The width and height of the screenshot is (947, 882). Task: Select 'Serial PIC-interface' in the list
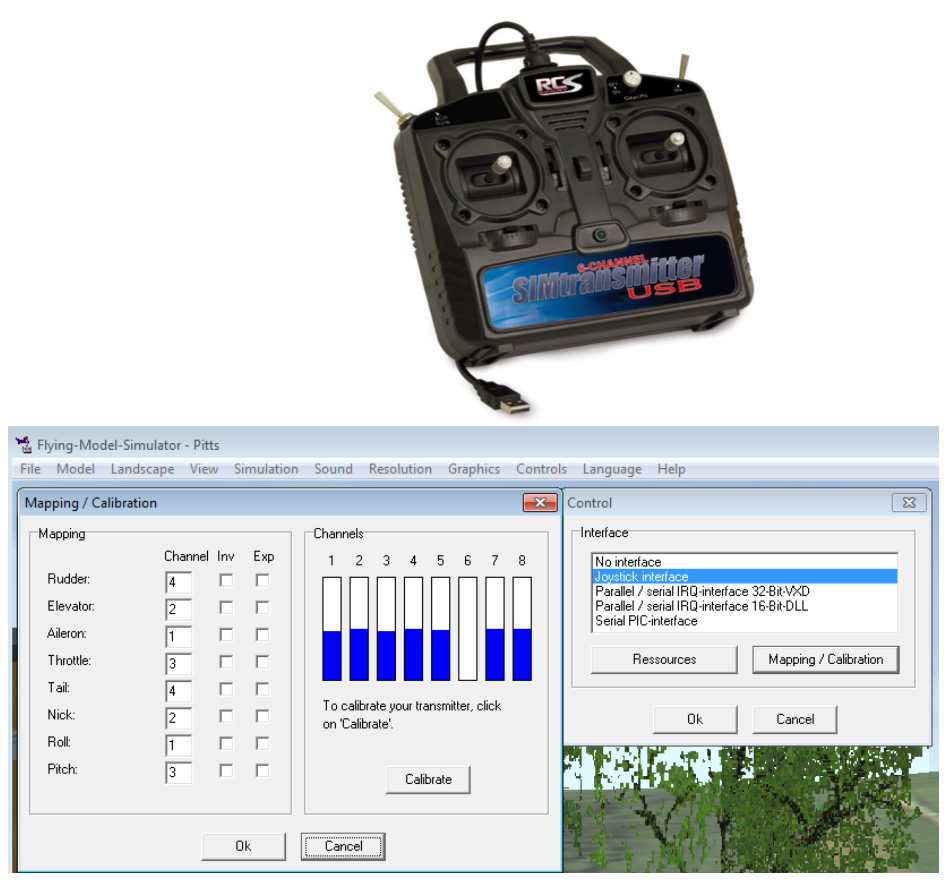pos(744,620)
